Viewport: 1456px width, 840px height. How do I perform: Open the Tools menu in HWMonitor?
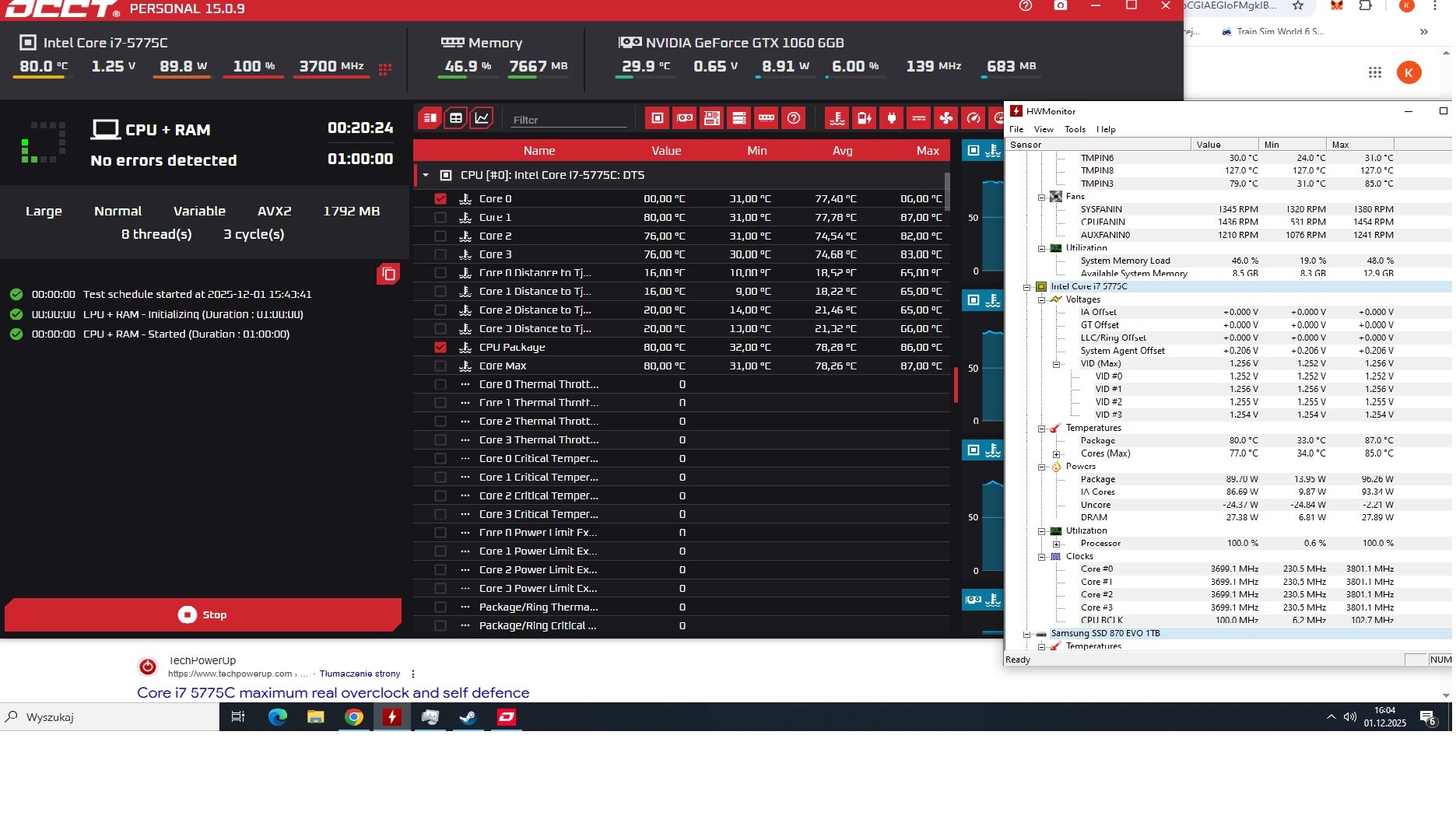point(1075,130)
